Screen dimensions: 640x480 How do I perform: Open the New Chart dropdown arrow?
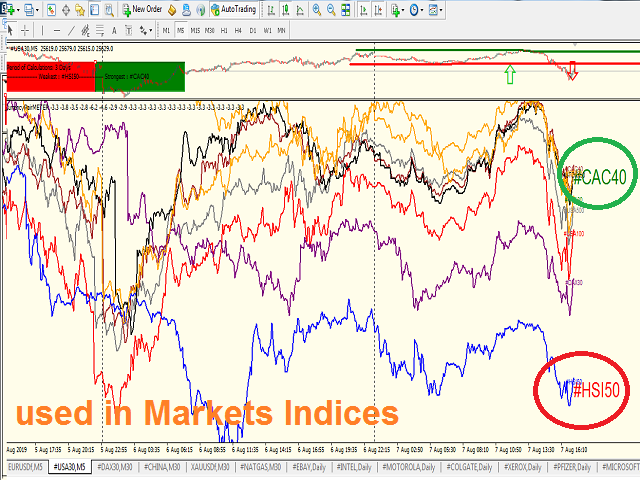(x=18, y=10)
